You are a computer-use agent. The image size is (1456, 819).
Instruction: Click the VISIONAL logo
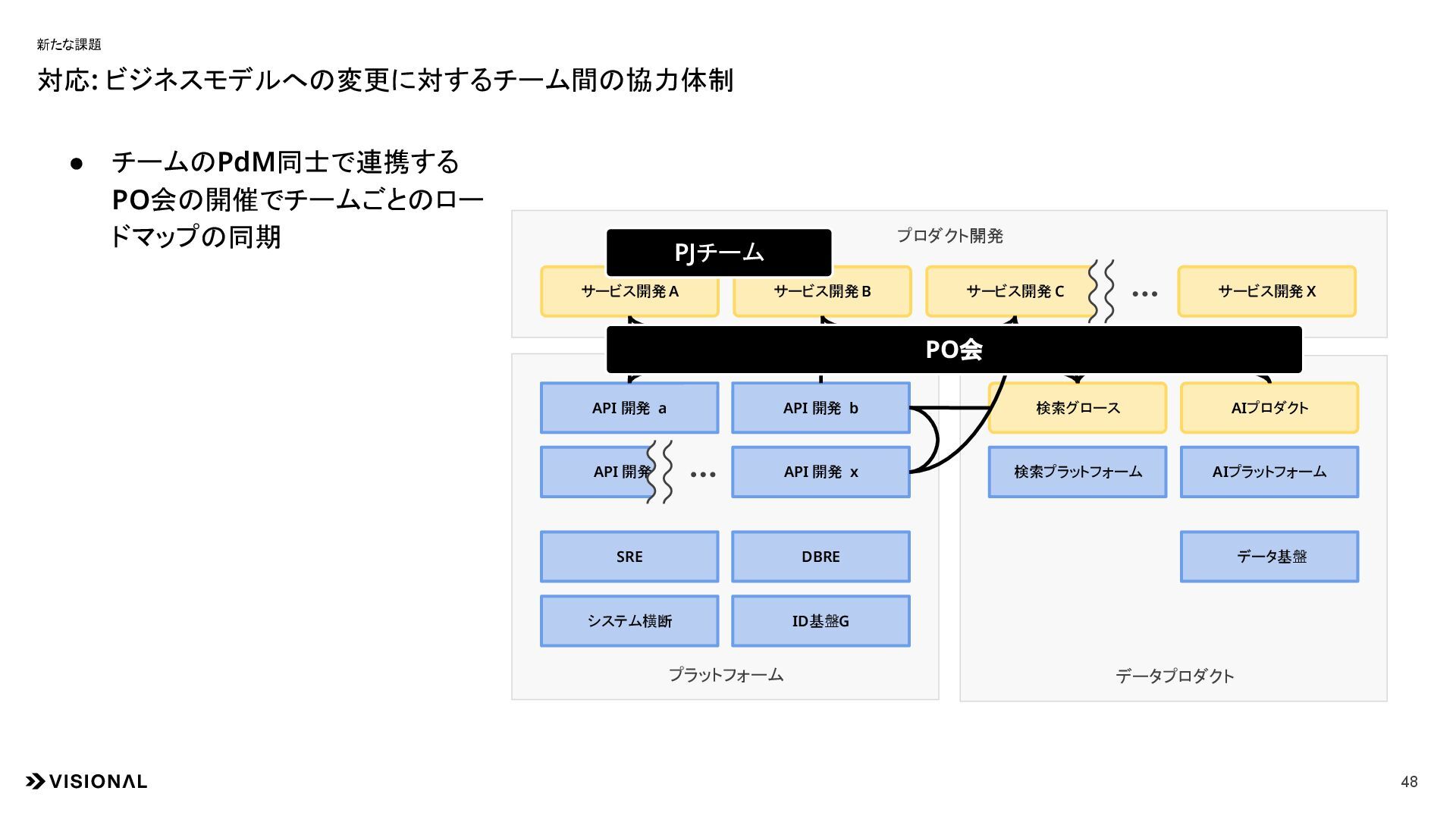click(x=86, y=781)
